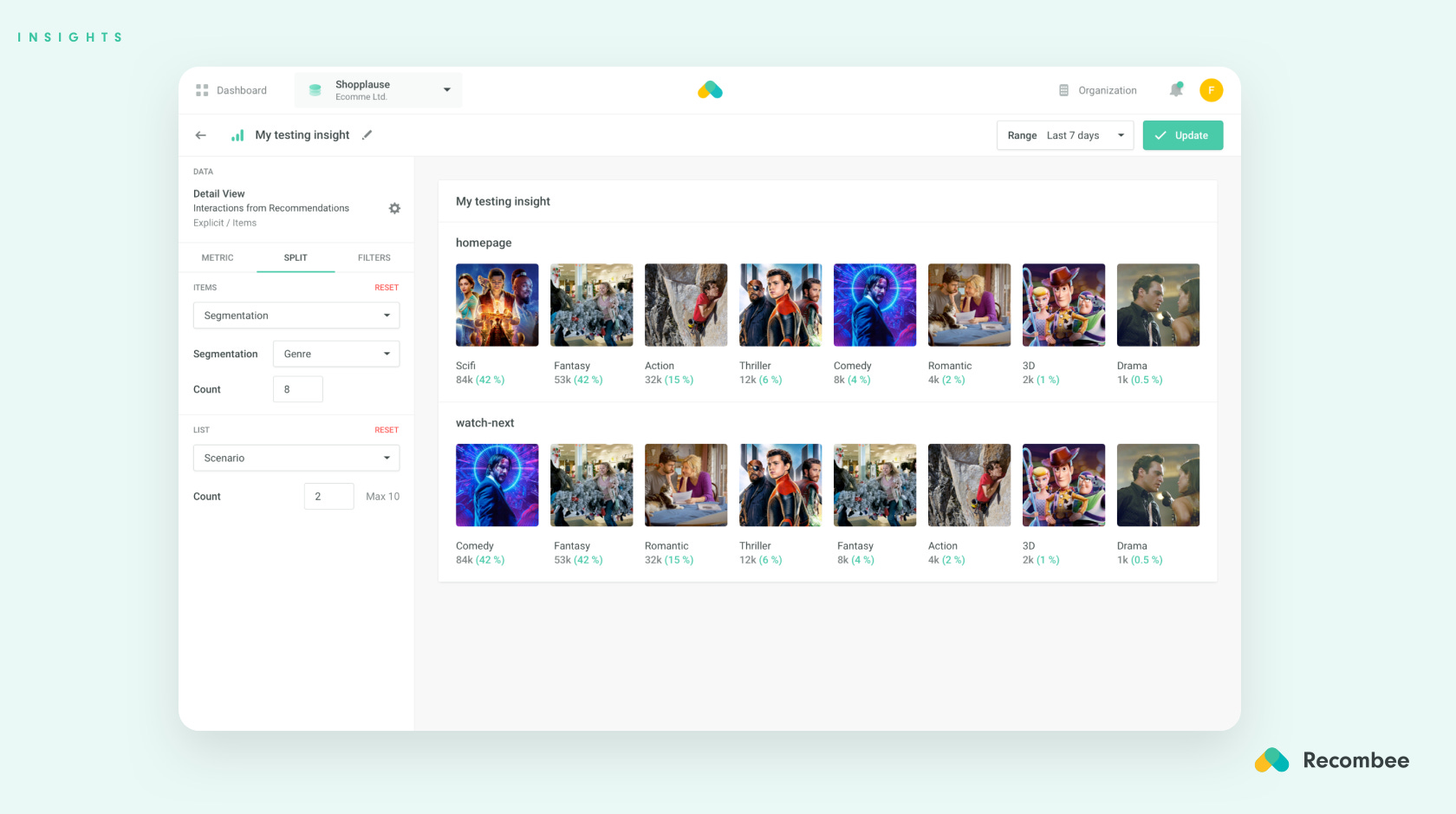Open the user avatar F

point(1212,90)
